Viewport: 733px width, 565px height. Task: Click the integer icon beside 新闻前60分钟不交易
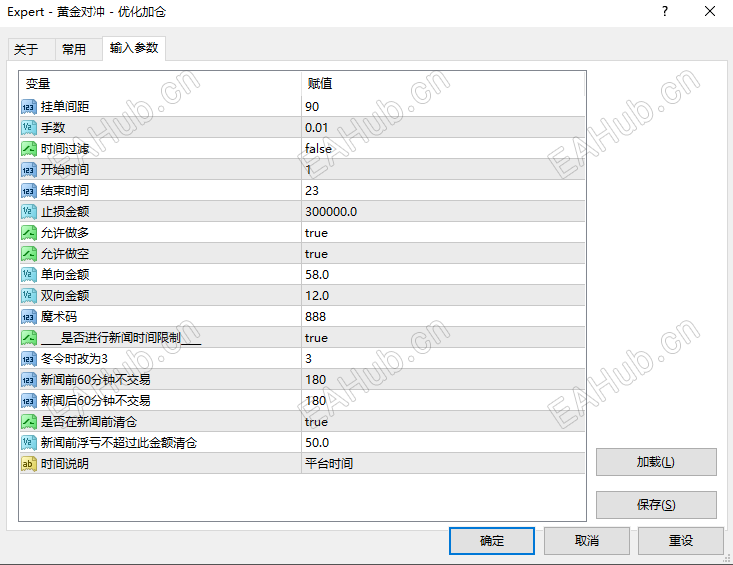[29, 380]
